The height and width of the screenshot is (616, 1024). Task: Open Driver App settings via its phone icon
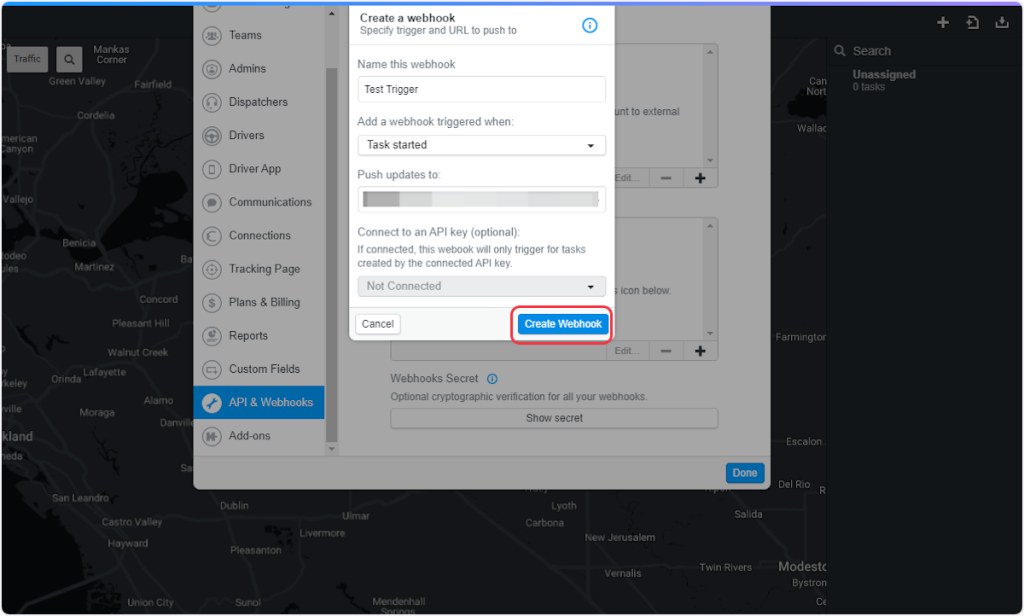pyautogui.click(x=211, y=169)
